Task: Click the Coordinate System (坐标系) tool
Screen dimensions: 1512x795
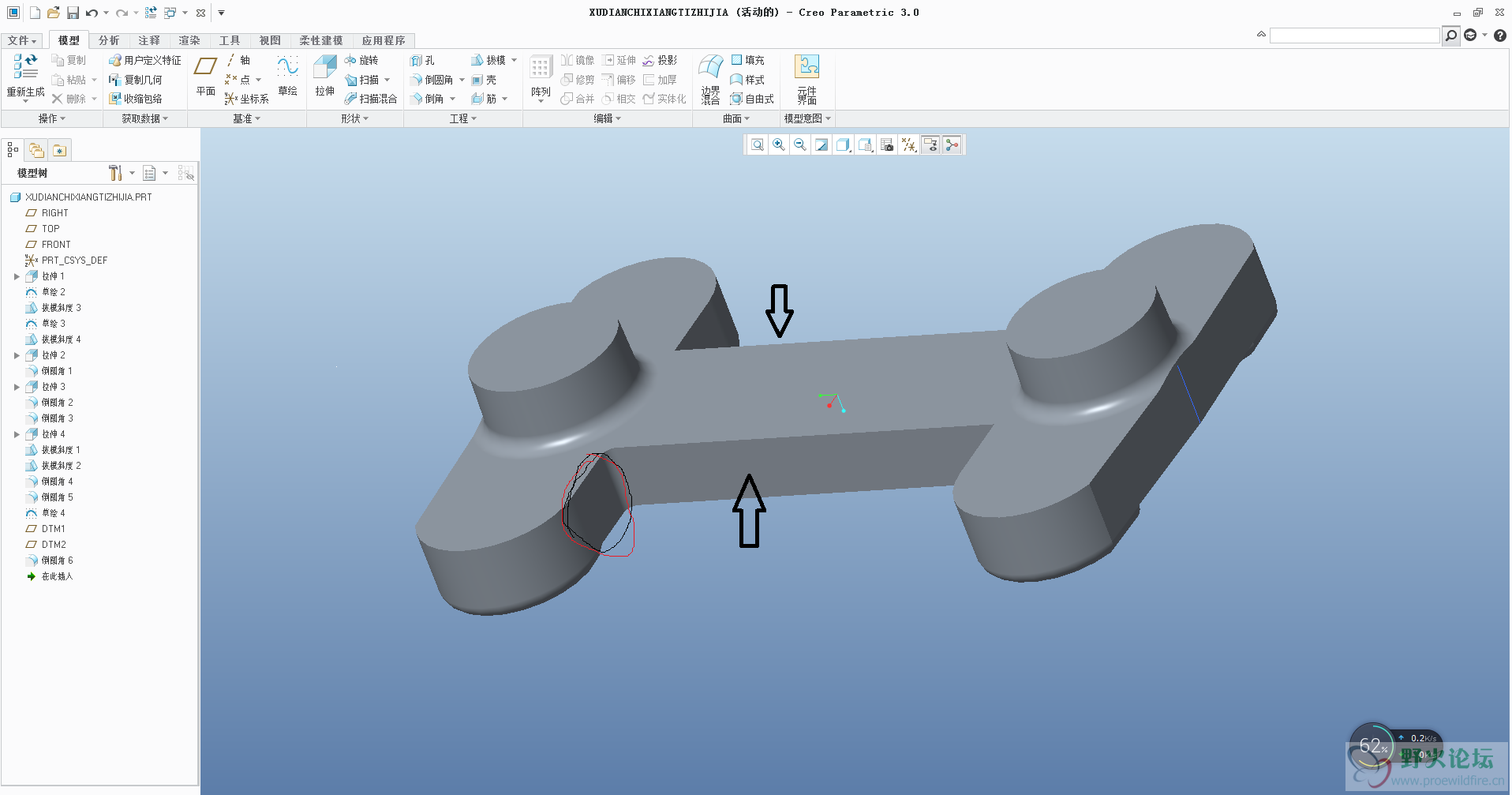Action: (x=247, y=99)
